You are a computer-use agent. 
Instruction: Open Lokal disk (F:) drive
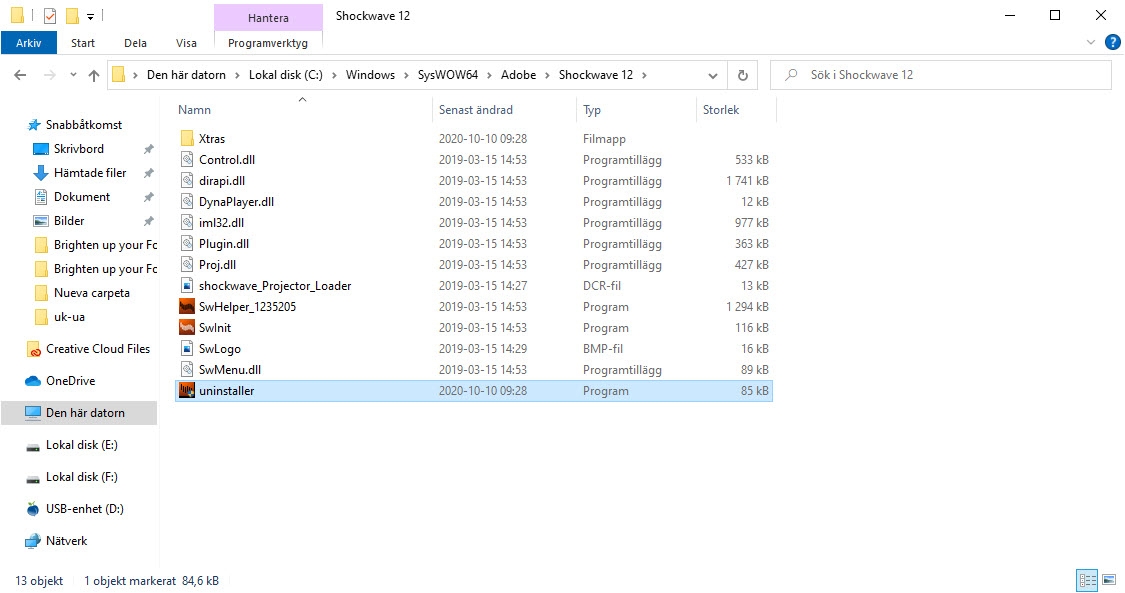[72, 477]
